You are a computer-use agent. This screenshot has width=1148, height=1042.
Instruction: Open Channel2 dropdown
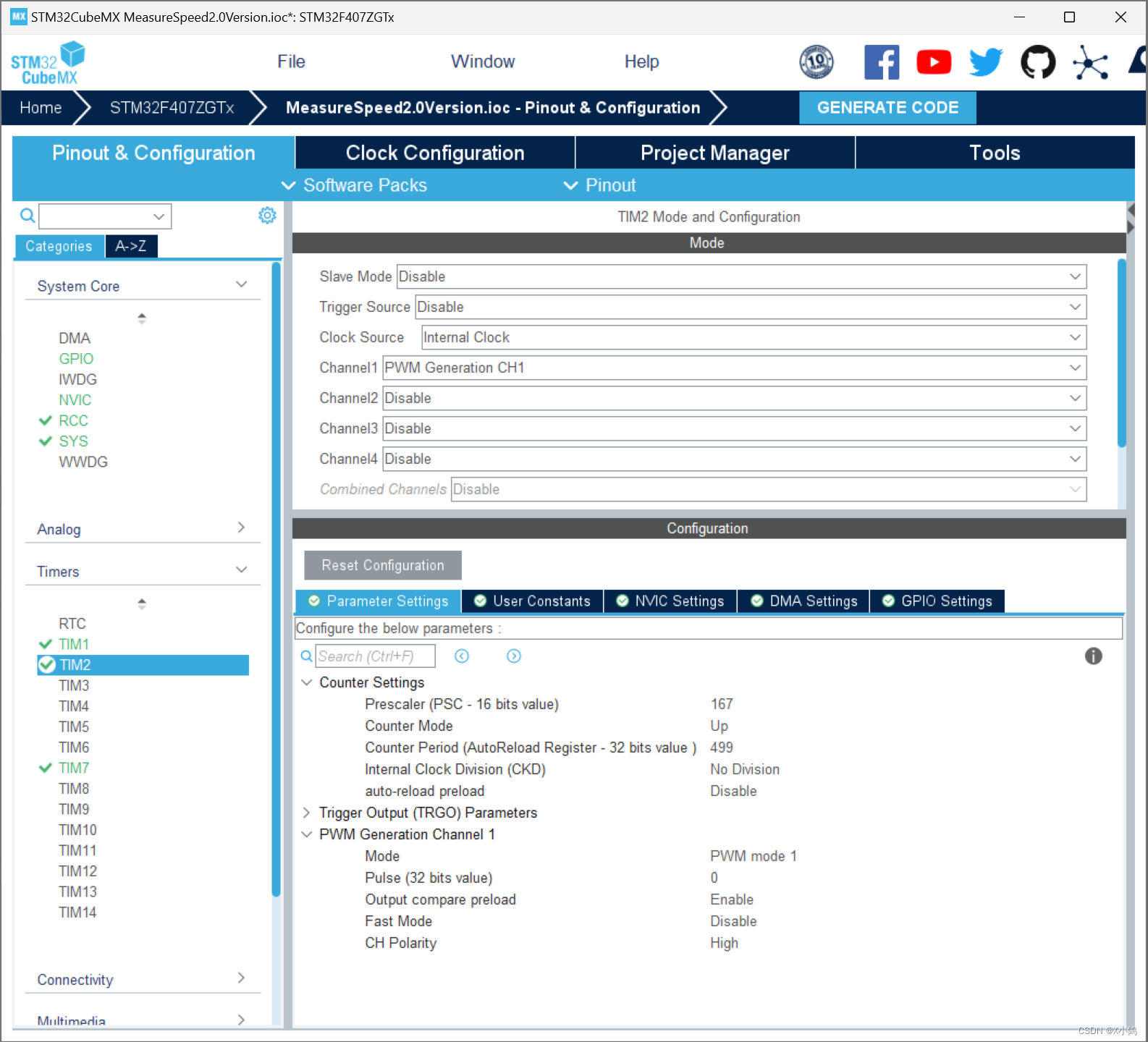tap(734, 398)
